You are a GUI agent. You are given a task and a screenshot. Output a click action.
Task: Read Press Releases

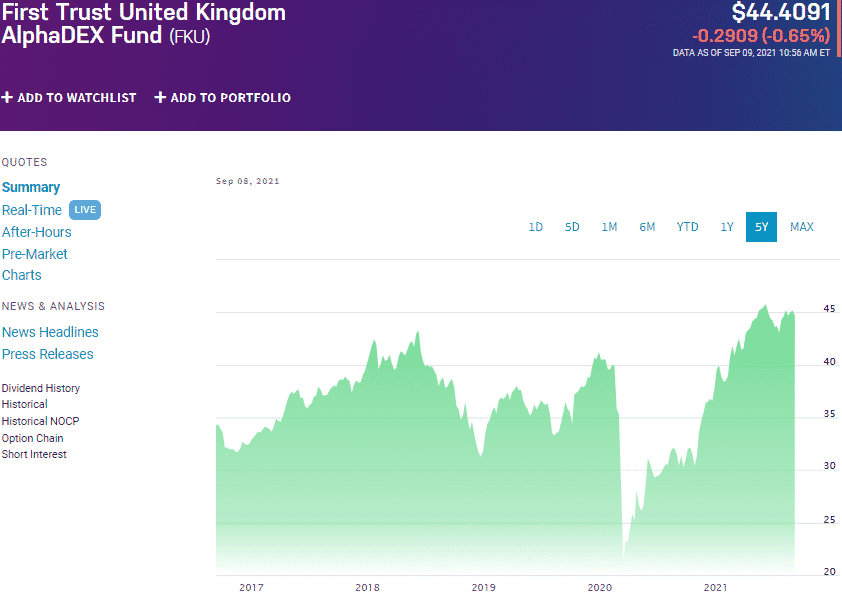pos(47,354)
